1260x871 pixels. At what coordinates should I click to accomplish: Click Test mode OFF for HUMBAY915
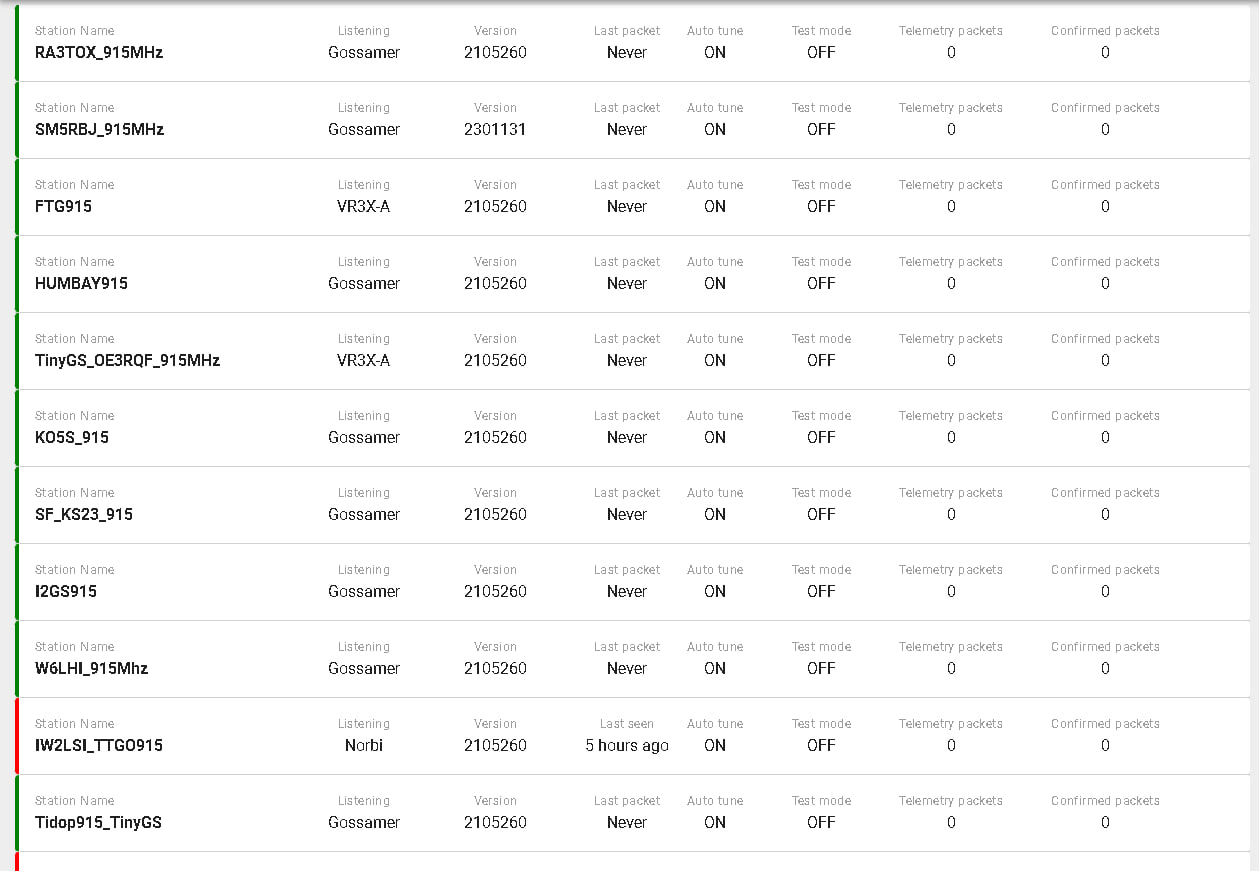pos(821,284)
